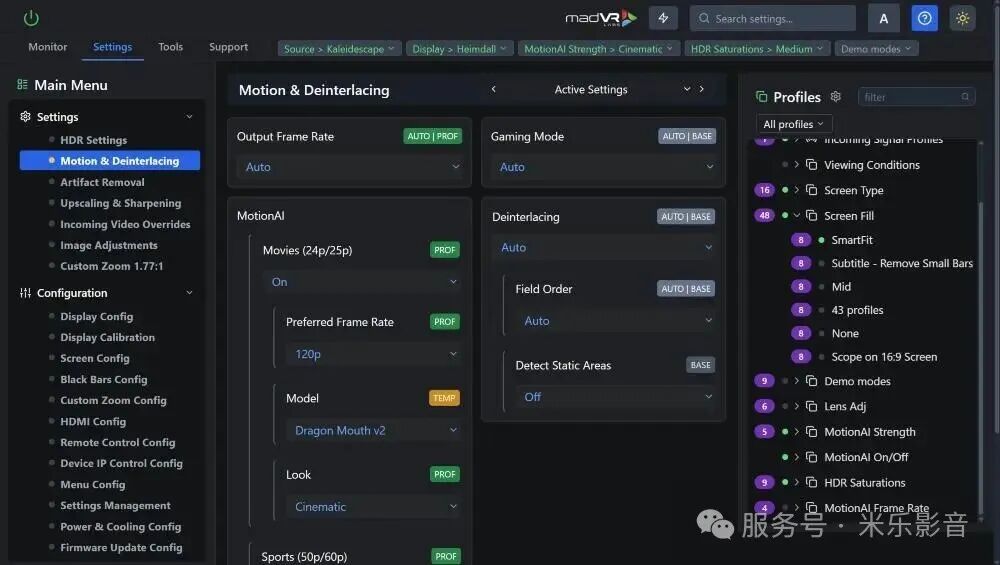Open the help question mark icon

click(x=925, y=18)
